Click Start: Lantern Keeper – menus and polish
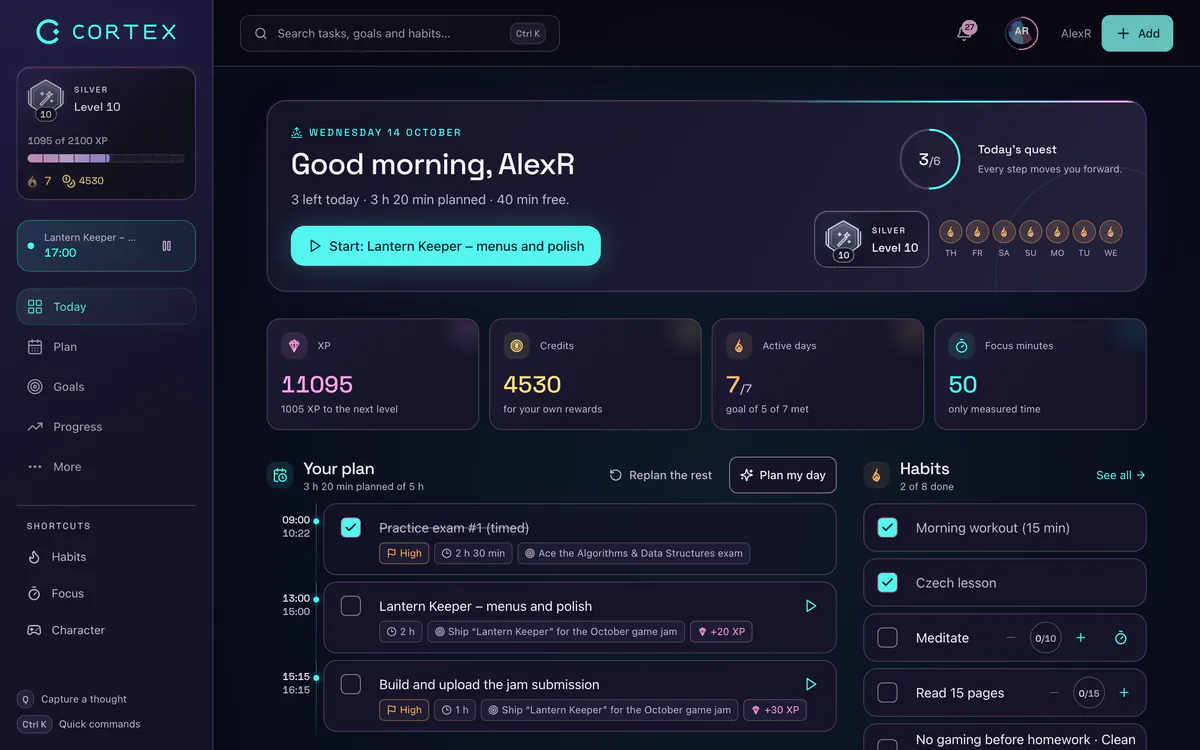1200x750 pixels. (446, 246)
